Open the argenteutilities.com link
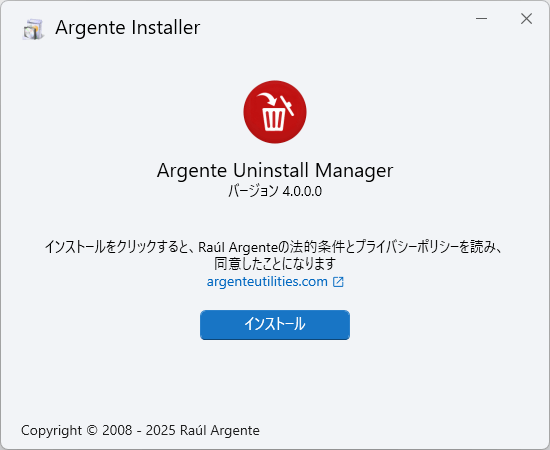This screenshot has height=450, width=550. point(267,281)
